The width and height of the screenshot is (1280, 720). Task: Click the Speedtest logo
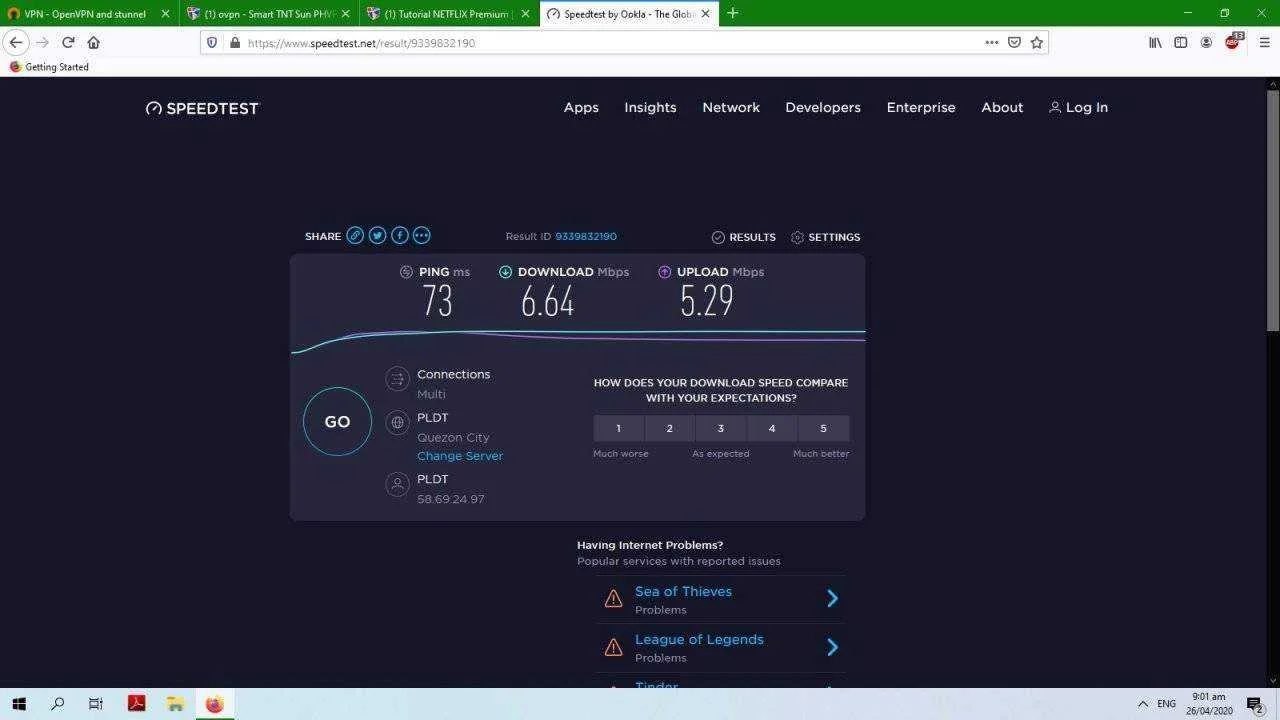(202, 108)
